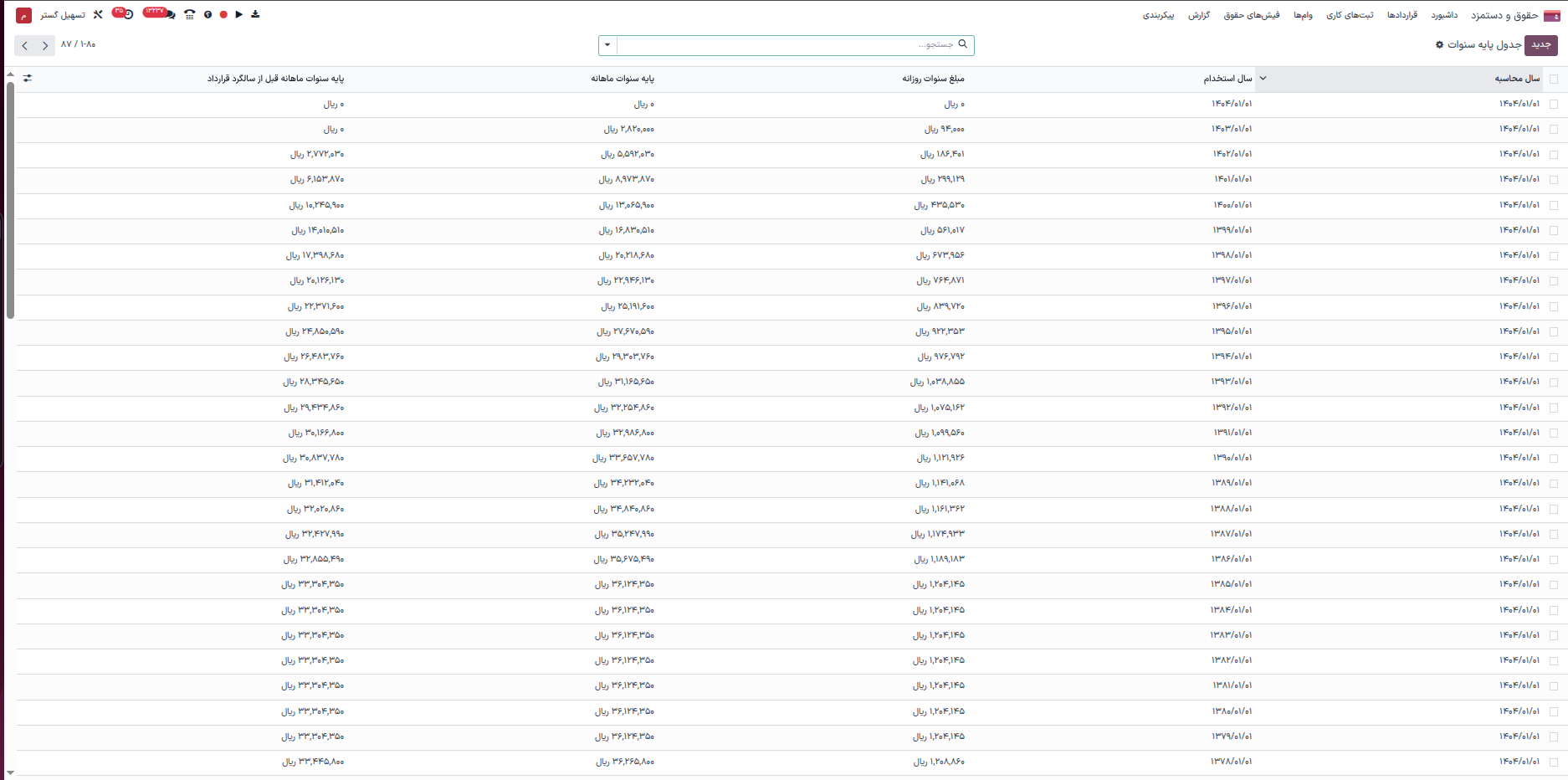Screen dimensions: 1568x780
Task: Open the فیش‌های حقوق menu
Action: coord(1251,15)
